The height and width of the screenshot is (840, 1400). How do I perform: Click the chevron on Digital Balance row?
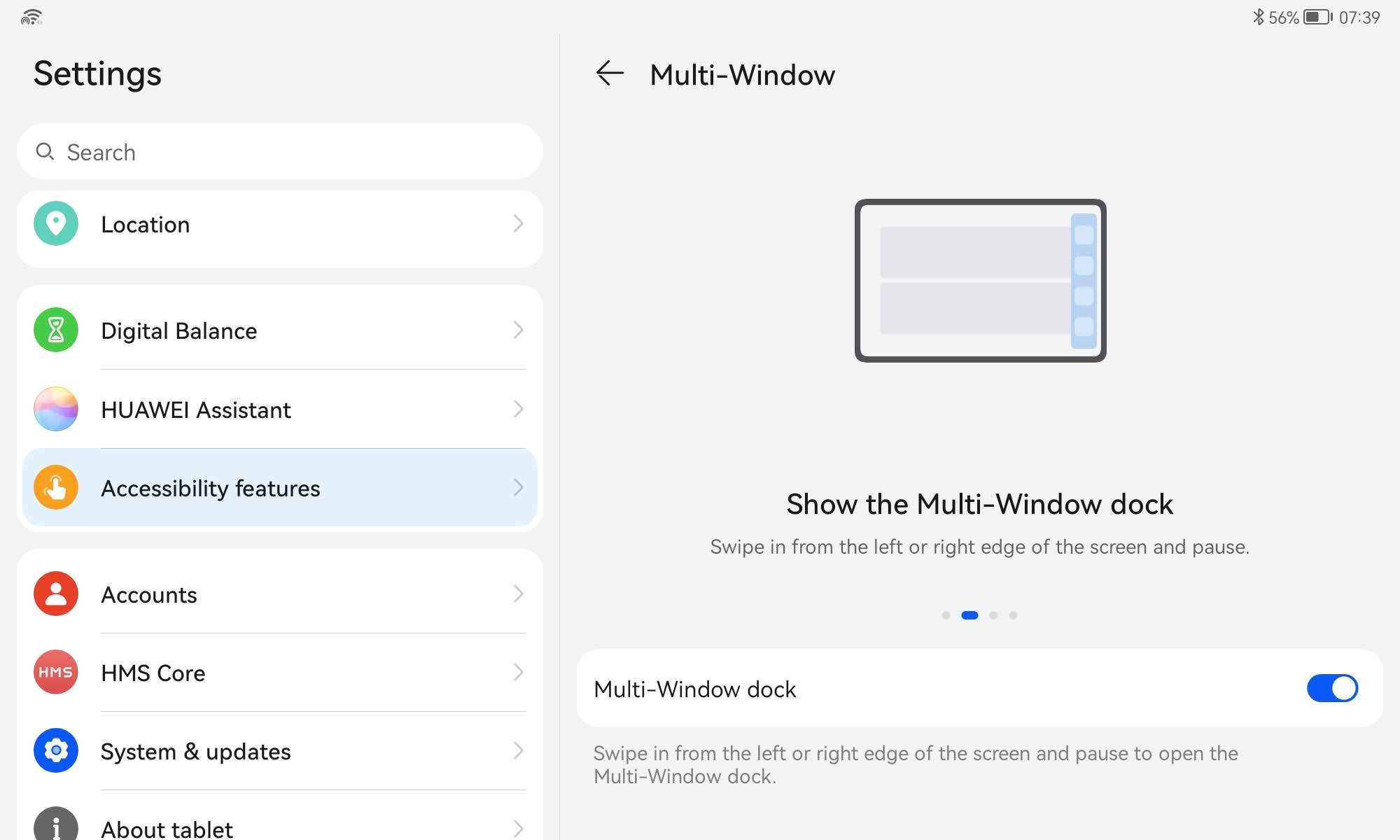tap(518, 330)
